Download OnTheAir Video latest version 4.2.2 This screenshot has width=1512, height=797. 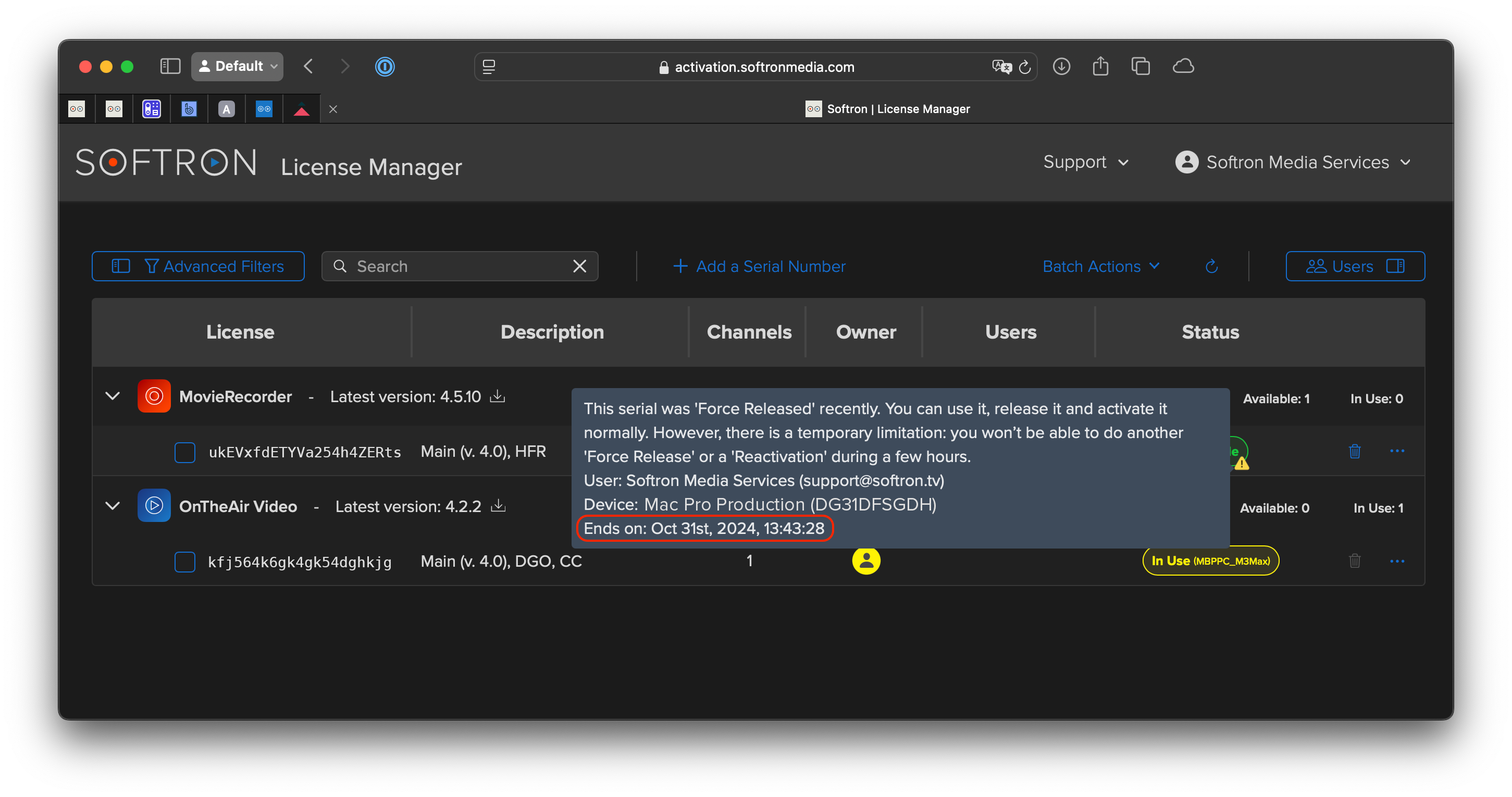tap(498, 506)
